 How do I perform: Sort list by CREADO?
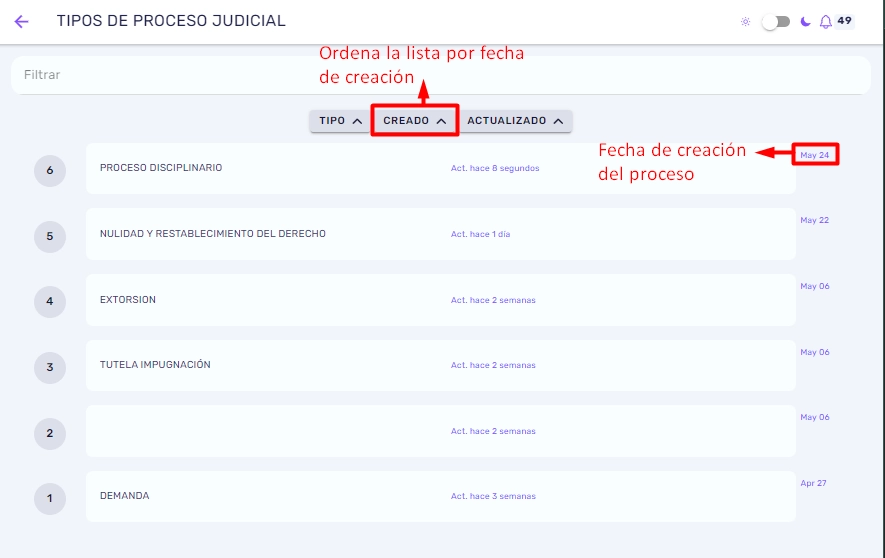[415, 121]
